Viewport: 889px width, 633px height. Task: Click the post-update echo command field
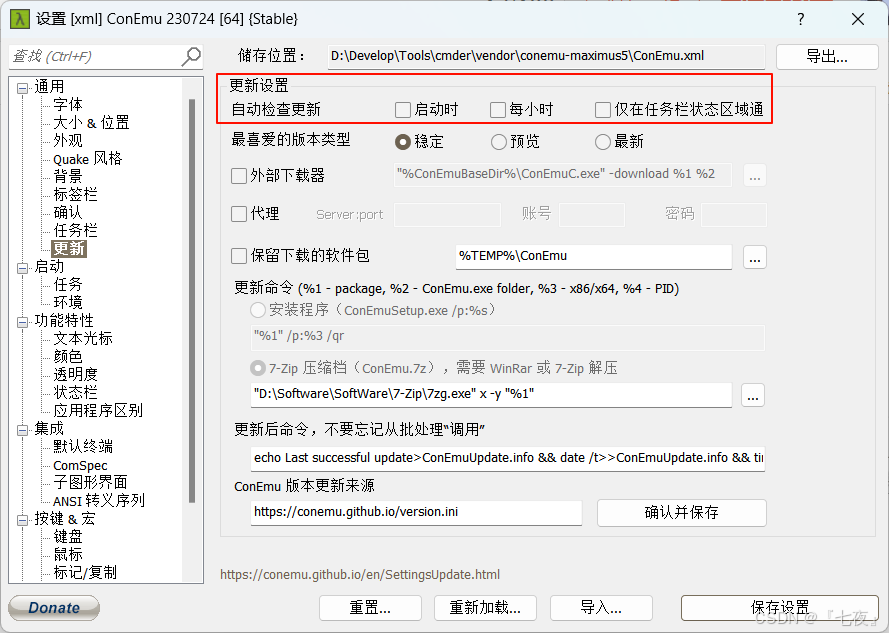[x=508, y=458]
